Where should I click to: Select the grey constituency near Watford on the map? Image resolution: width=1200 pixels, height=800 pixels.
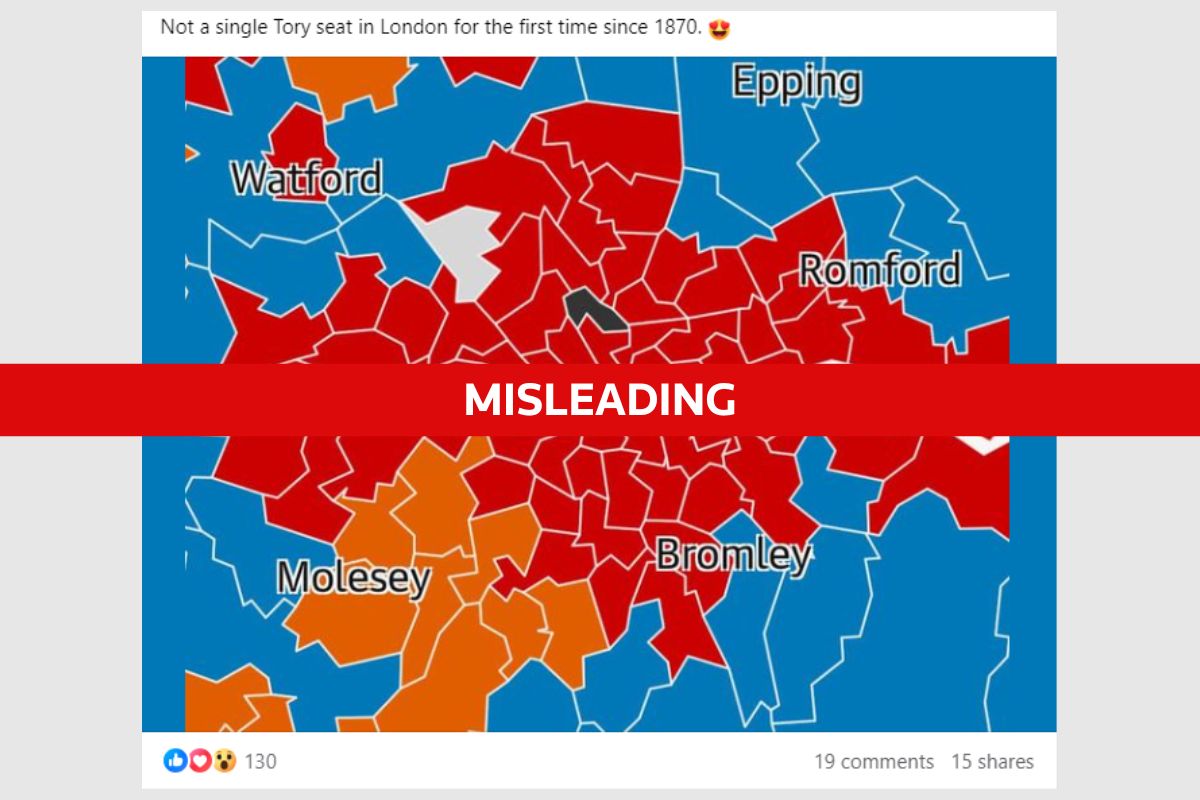click(x=470, y=250)
